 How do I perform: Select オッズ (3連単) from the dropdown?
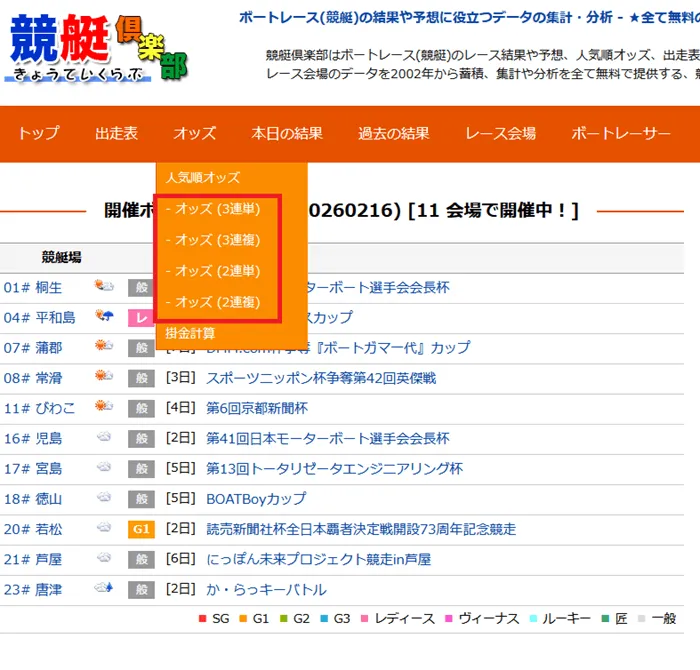pyautogui.click(x=218, y=209)
